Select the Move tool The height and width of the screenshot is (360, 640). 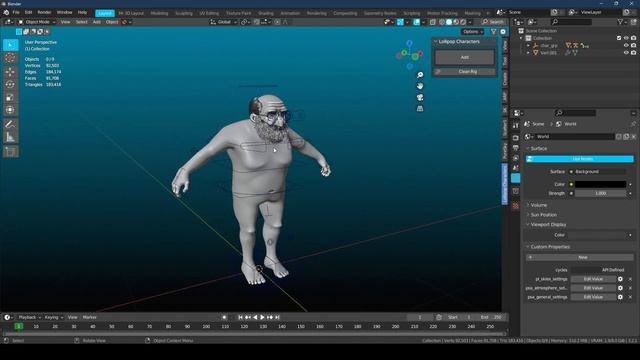point(11,72)
